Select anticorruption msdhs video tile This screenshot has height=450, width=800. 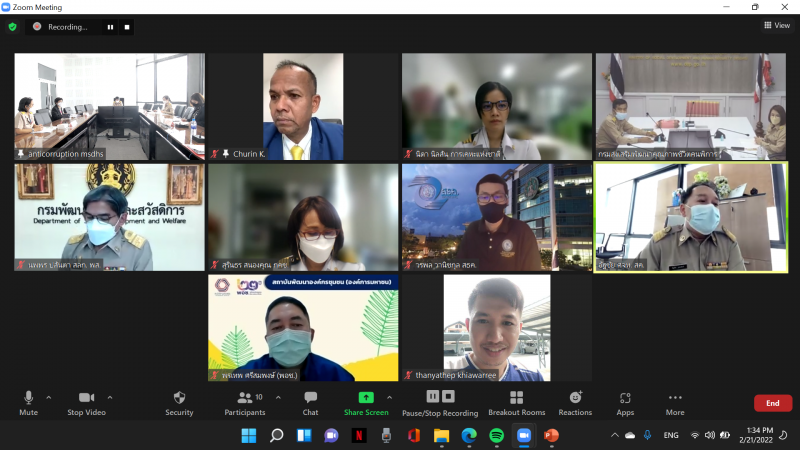tap(109, 106)
